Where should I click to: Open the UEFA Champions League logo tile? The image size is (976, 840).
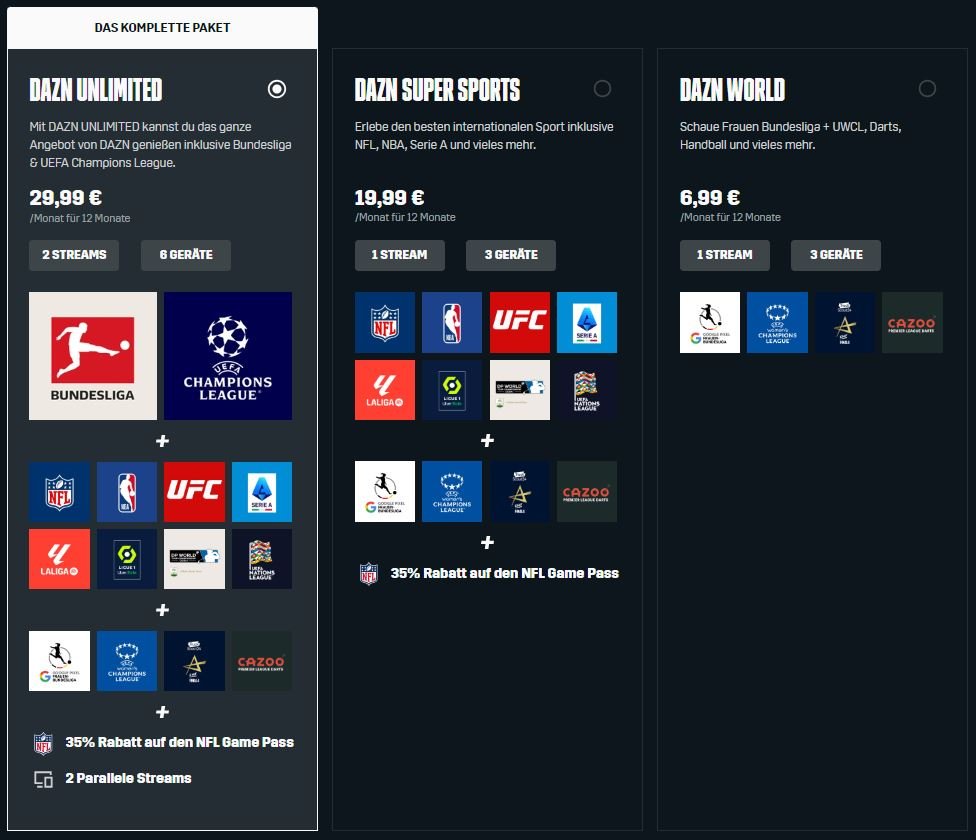click(228, 356)
